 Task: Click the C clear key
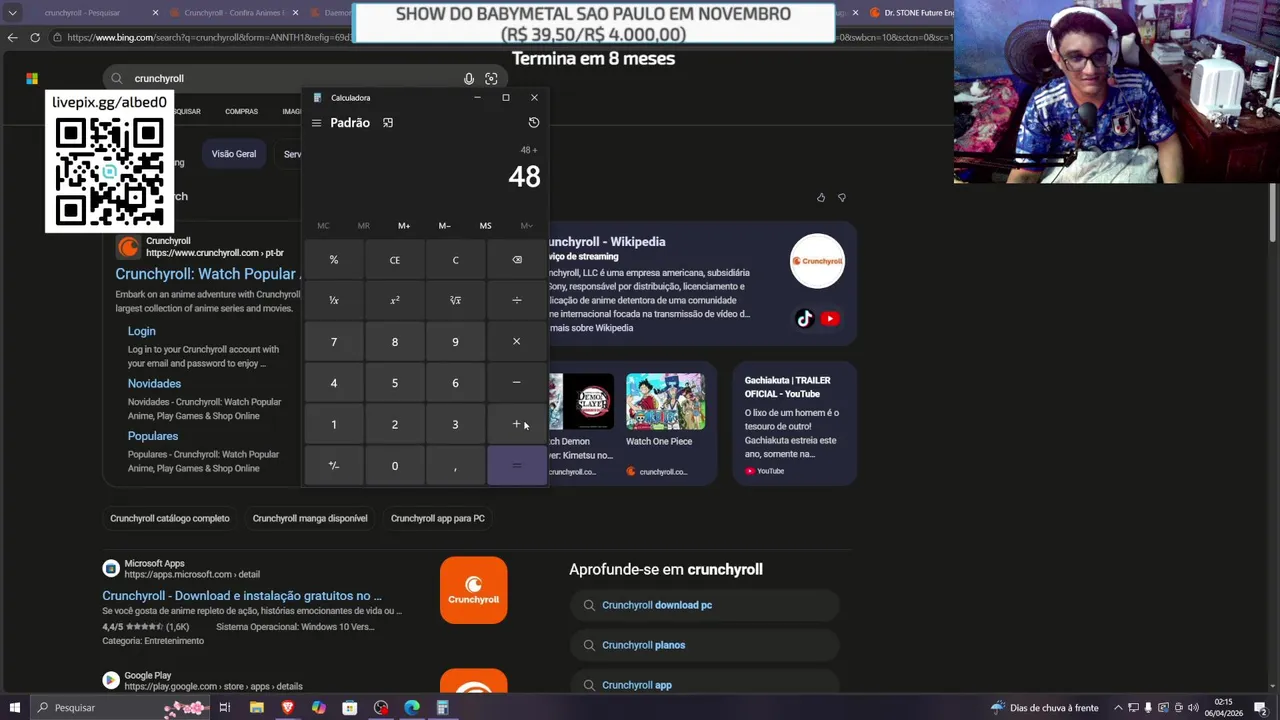455,260
